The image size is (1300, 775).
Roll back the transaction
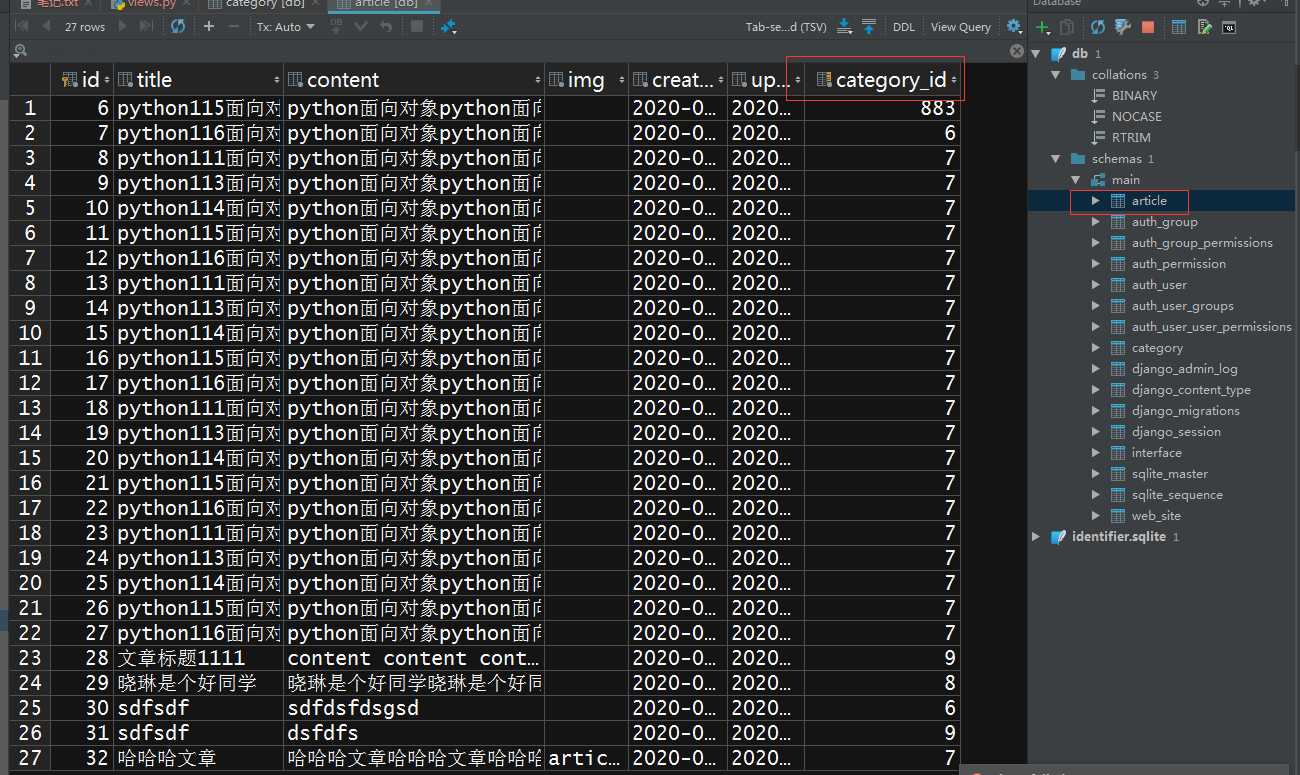pos(386,27)
